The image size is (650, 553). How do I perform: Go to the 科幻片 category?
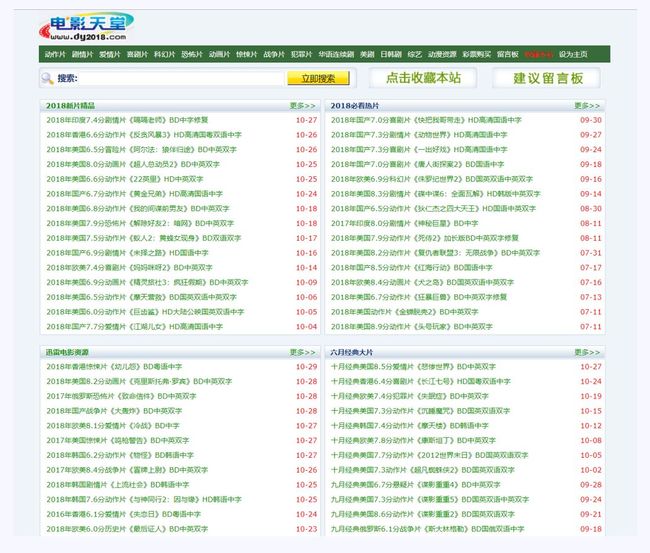(x=163, y=54)
